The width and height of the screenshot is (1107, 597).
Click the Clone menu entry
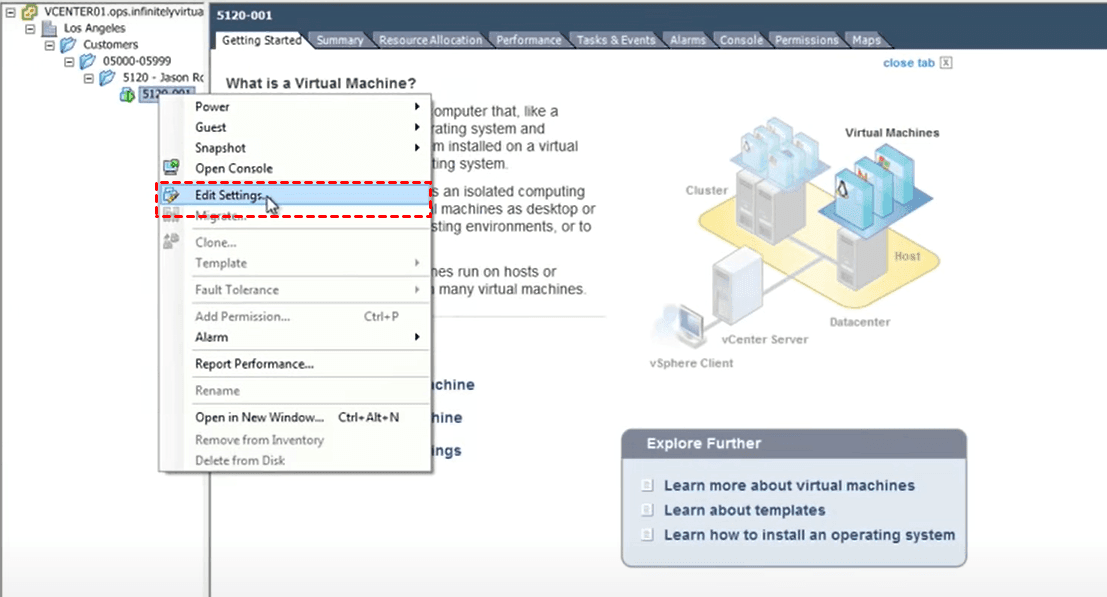(295, 242)
